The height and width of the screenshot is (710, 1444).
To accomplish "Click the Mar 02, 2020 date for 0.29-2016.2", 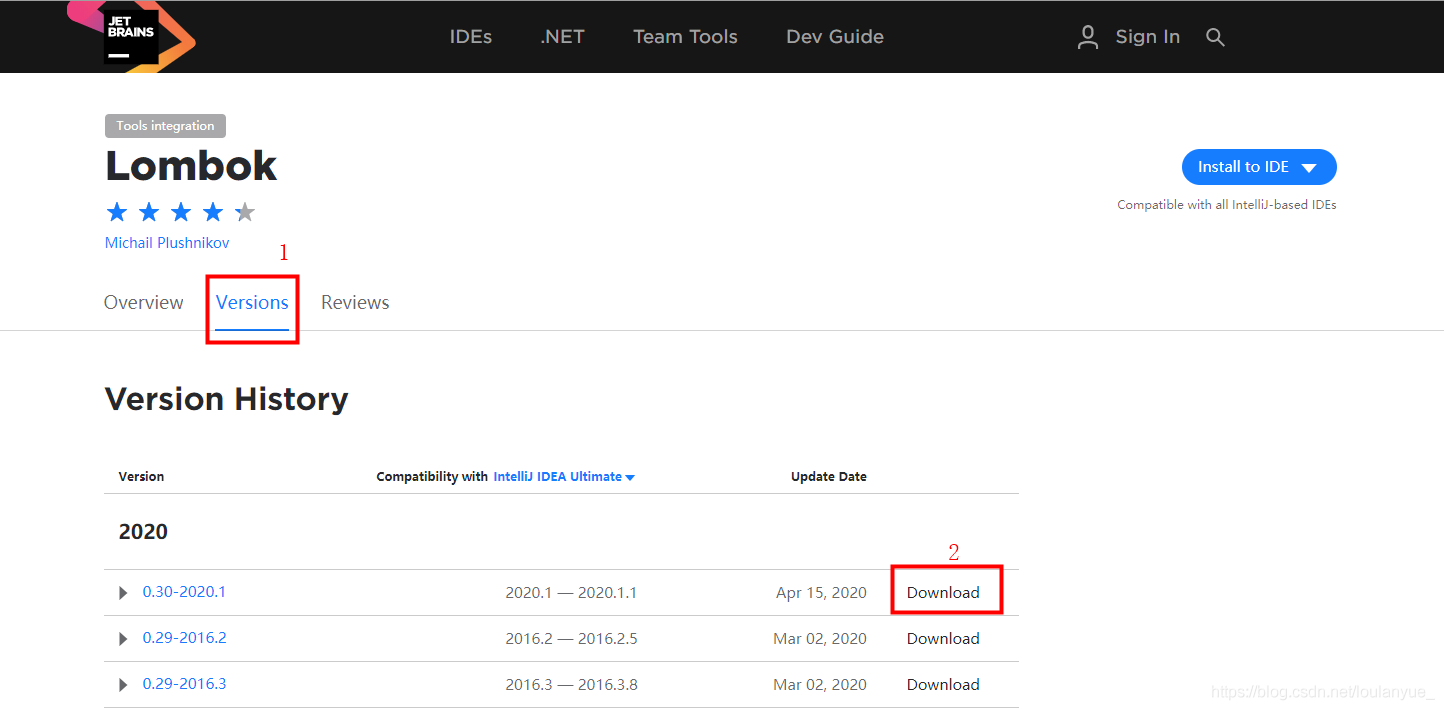I will (820, 639).
